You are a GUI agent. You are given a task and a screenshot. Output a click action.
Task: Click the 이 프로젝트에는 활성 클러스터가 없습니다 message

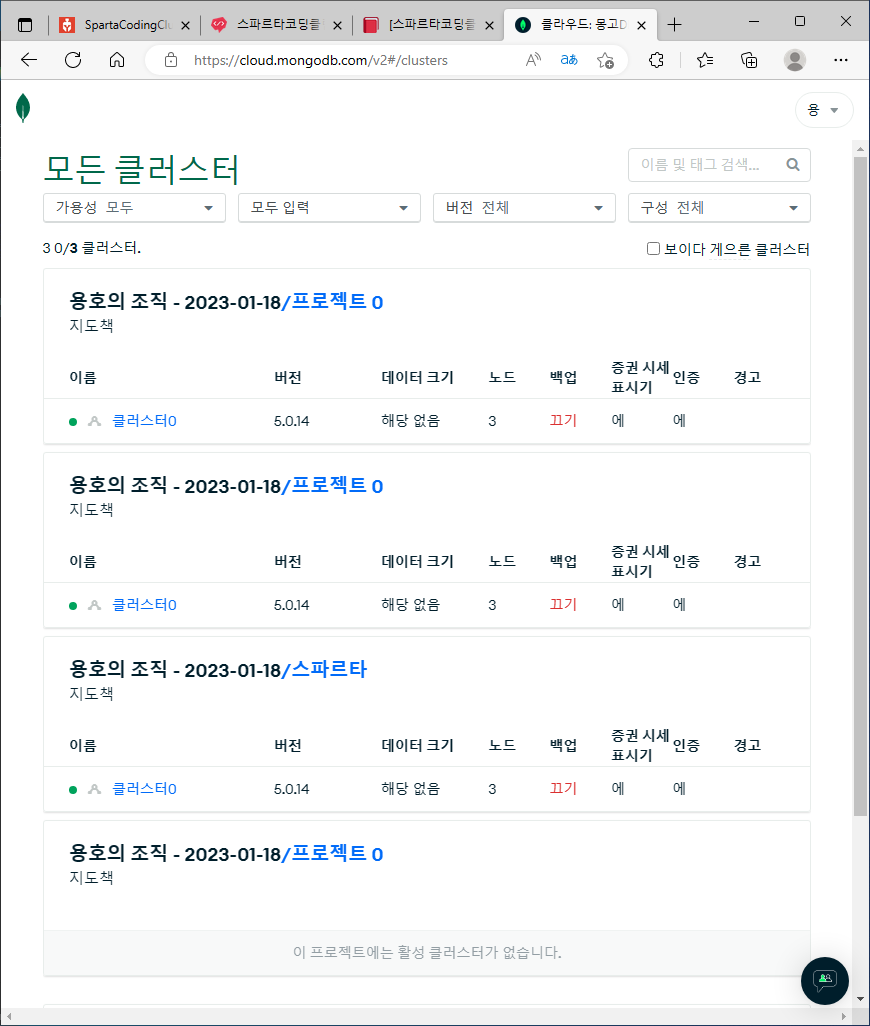coord(426,953)
